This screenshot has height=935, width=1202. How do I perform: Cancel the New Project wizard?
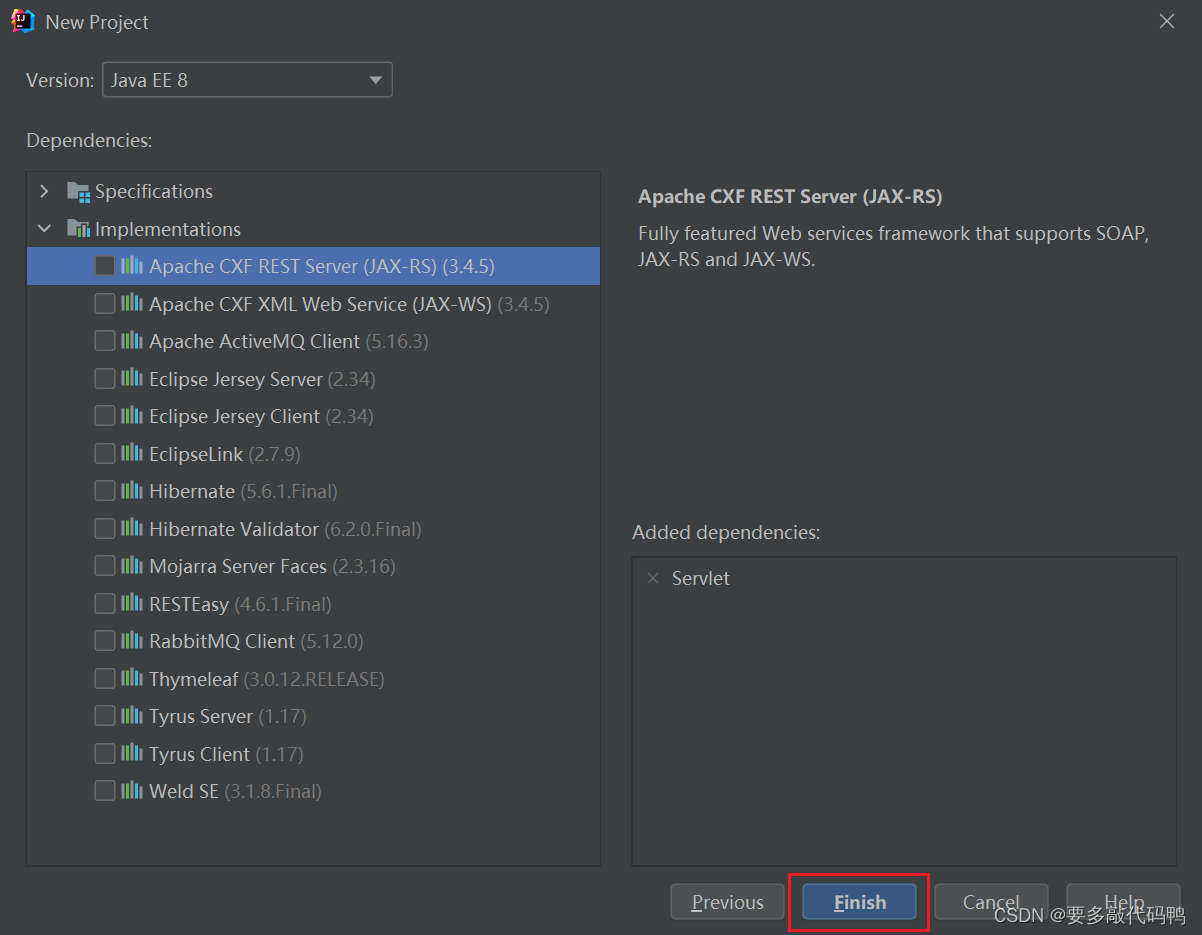[x=991, y=902]
